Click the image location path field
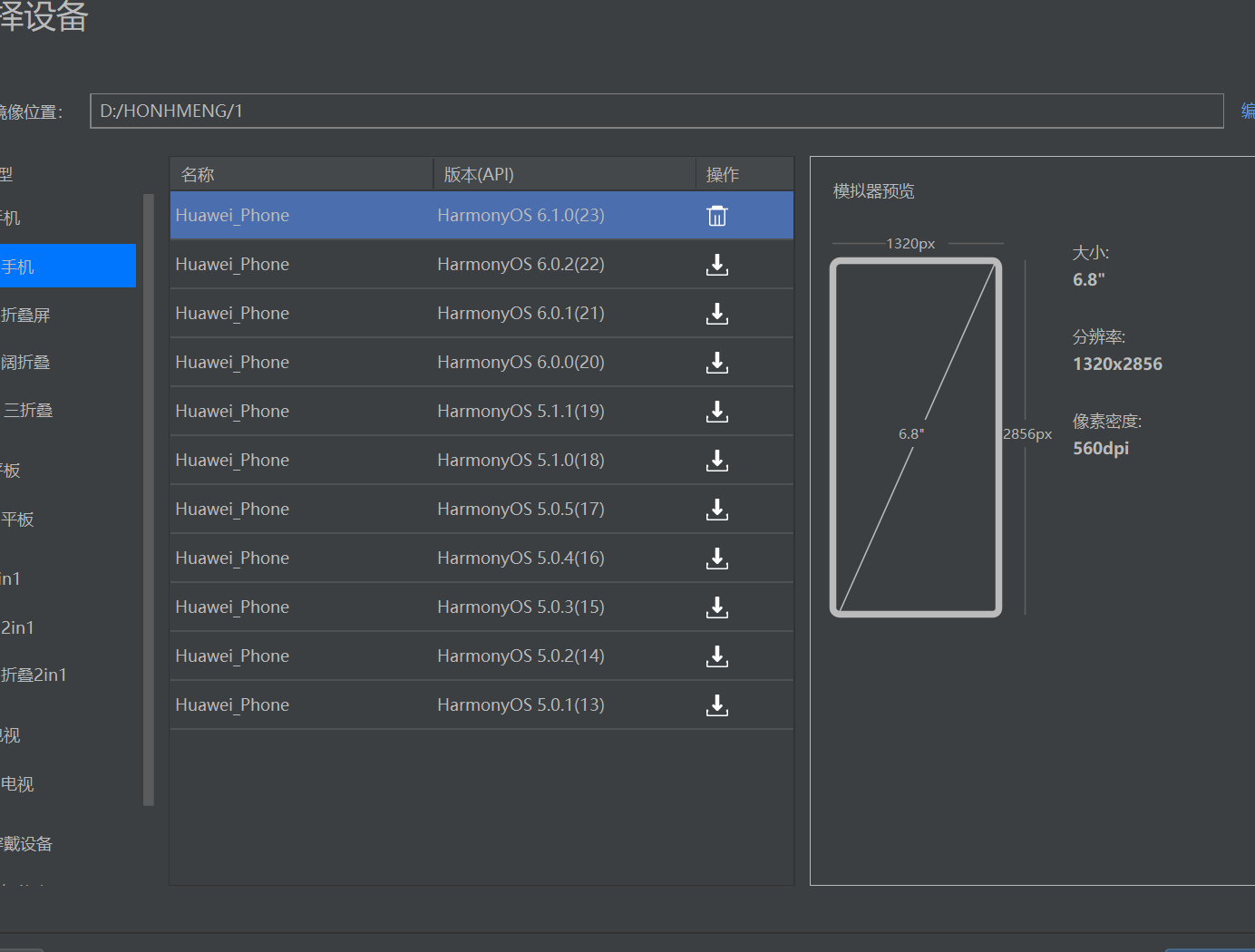The height and width of the screenshot is (952, 1255). coord(657,111)
